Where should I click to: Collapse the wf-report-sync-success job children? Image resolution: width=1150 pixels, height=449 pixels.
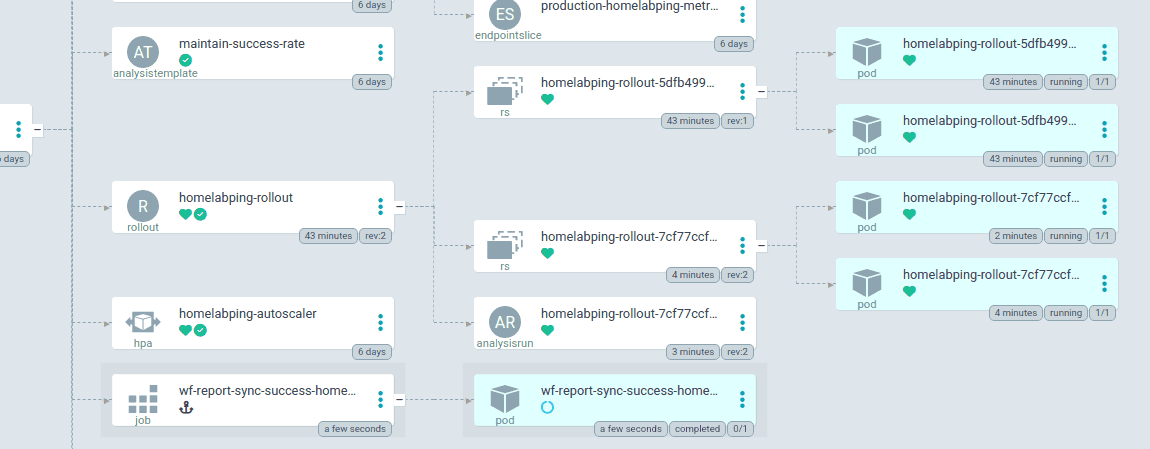[399, 399]
